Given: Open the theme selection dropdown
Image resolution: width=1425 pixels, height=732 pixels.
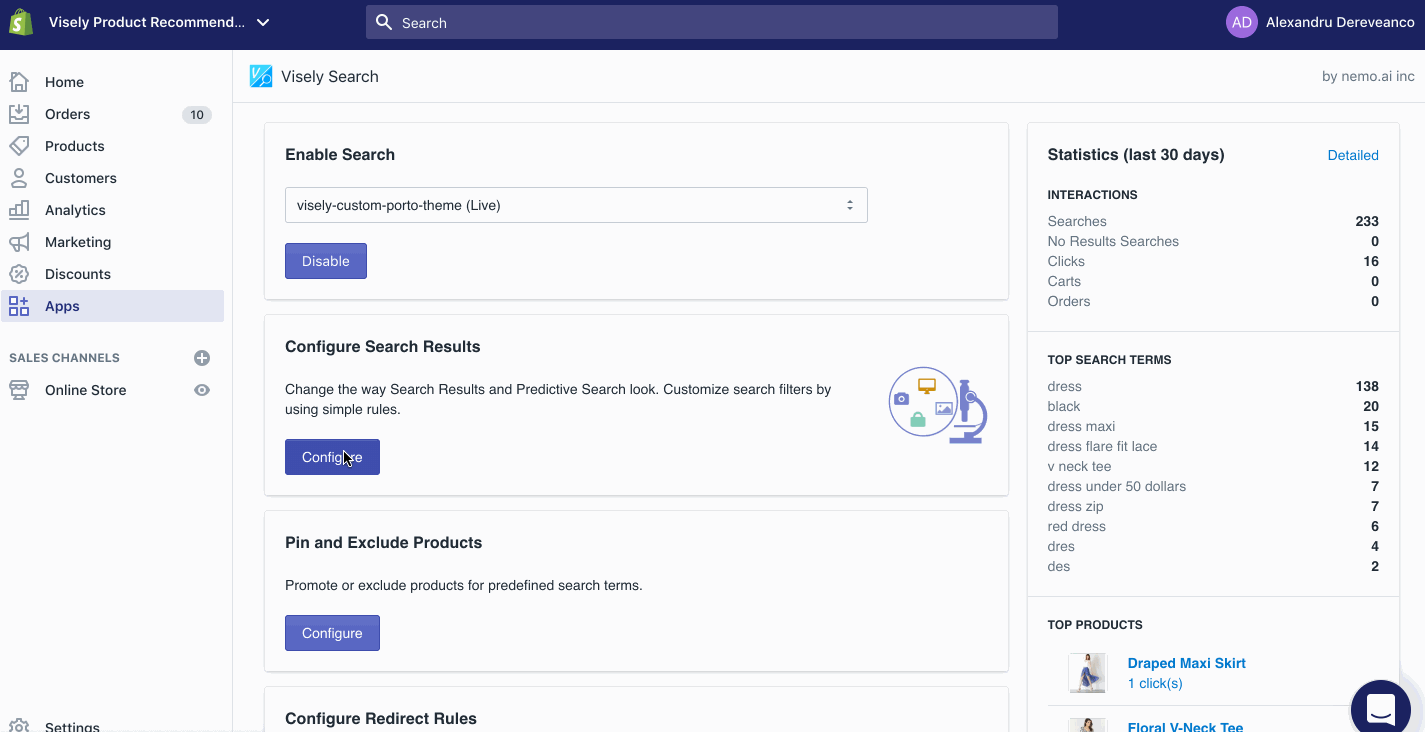Looking at the screenshot, I should coord(576,205).
